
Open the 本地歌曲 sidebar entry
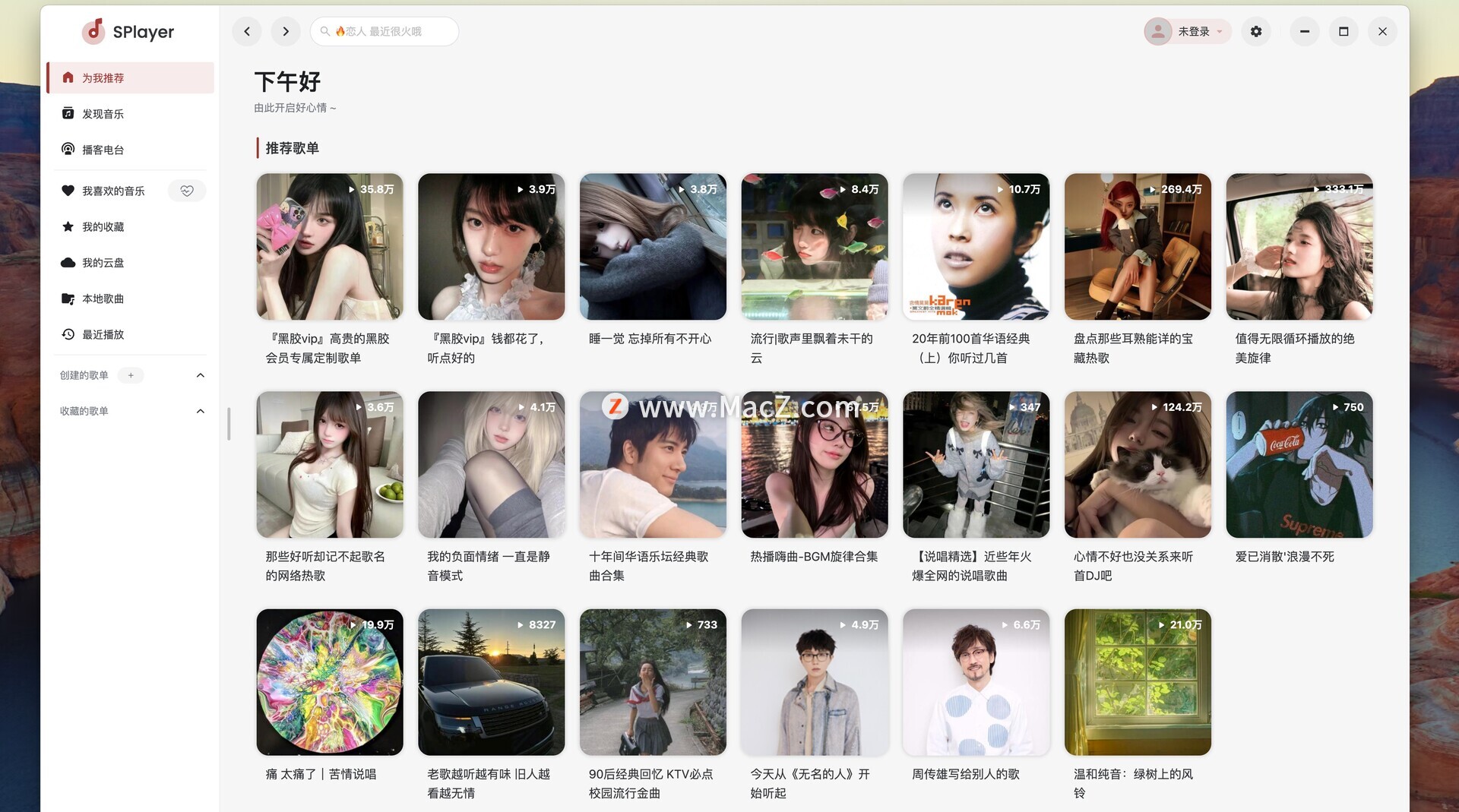point(103,299)
